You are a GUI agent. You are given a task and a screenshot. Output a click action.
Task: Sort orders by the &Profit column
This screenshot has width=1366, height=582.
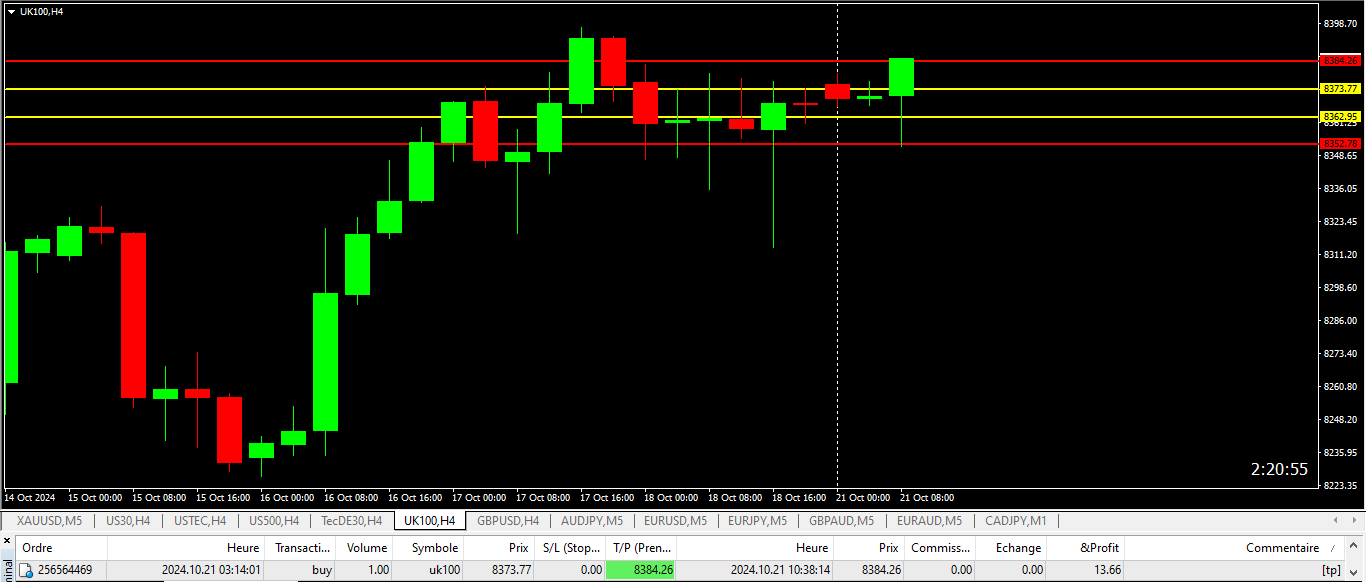1100,548
